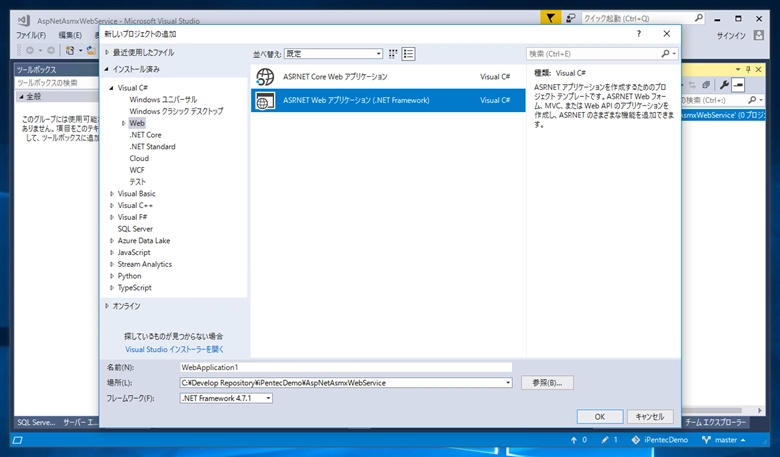Expand the TypeScript node
The image size is (780, 457).
111,288
